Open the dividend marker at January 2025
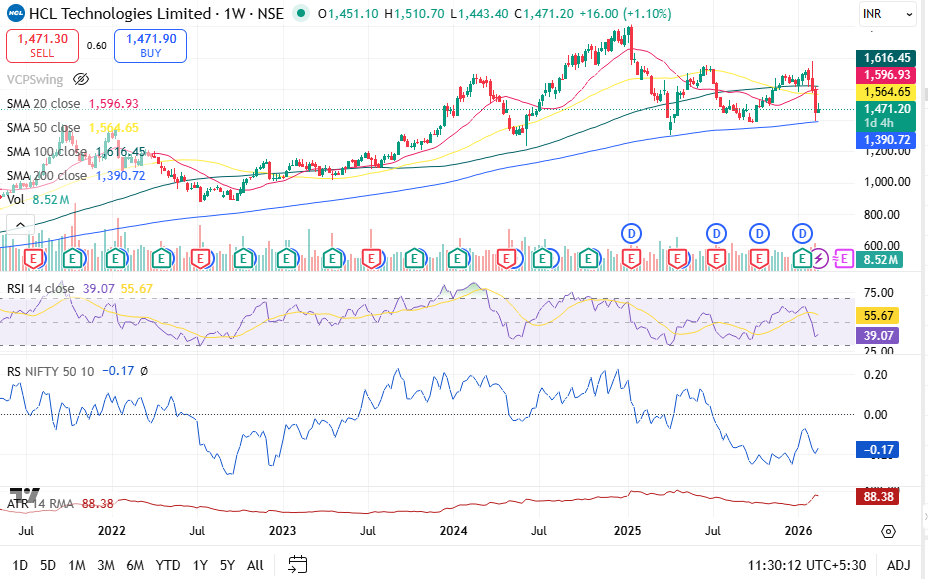This screenshot has width=928, height=579. 631,233
